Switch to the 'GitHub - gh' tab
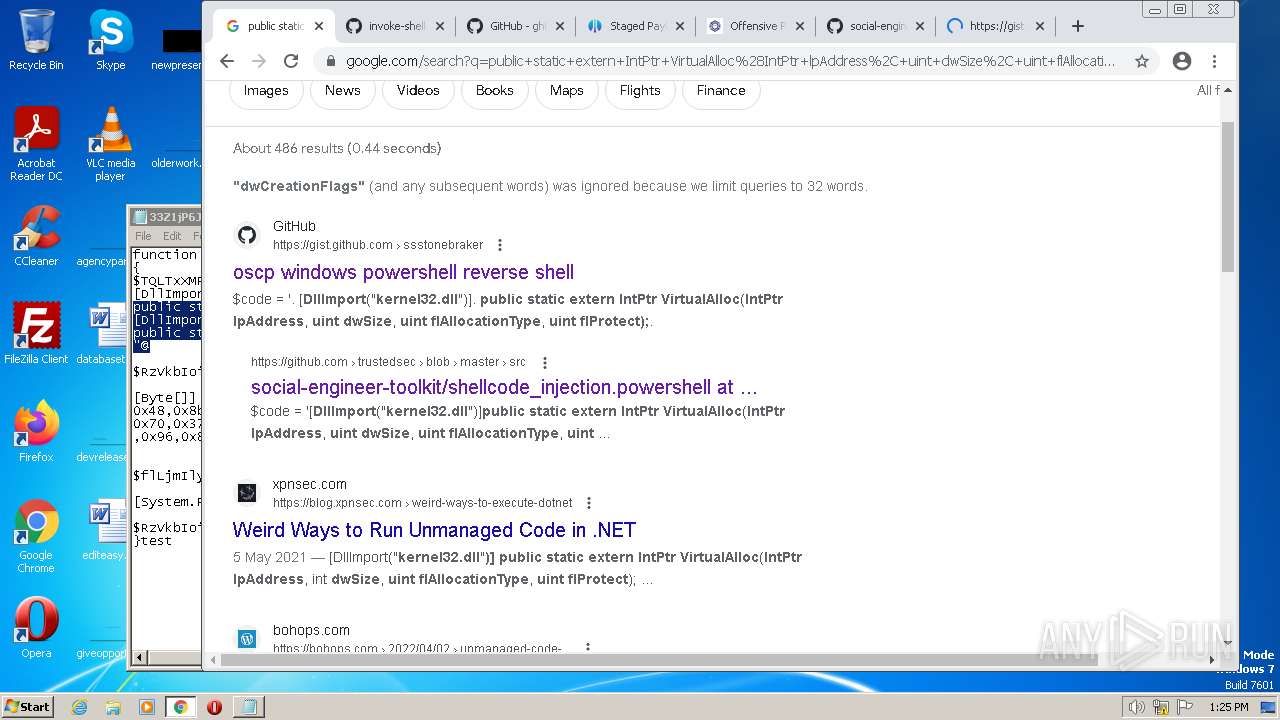The image size is (1280, 720). [515, 26]
